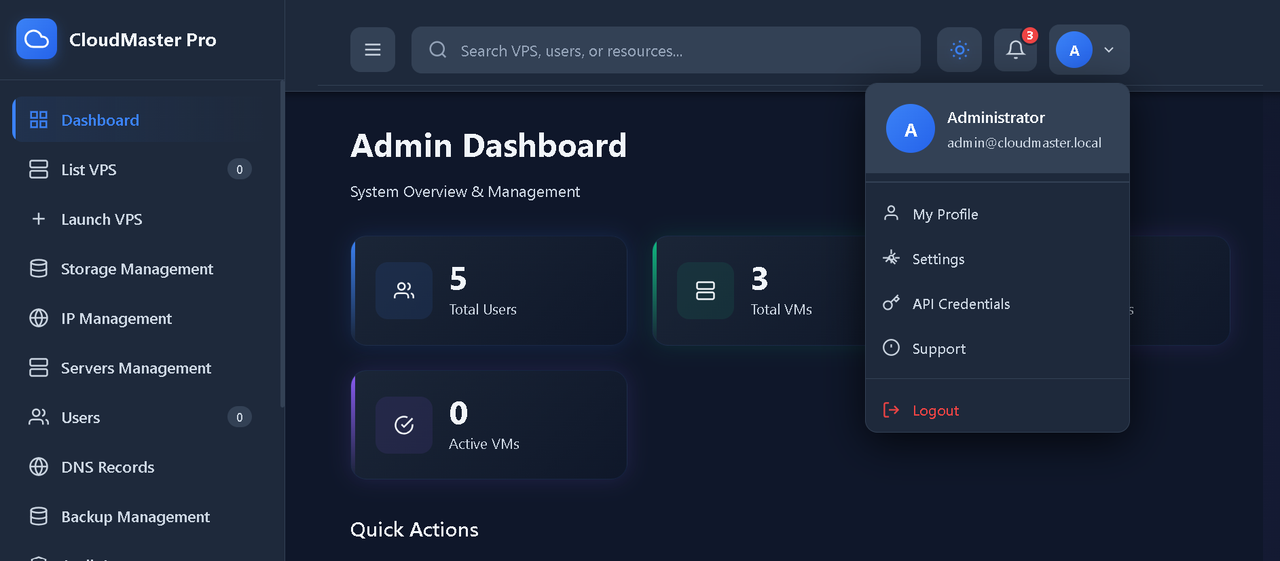Open the List VPS page
This screenshot has width=1280, height=561.
(142, 169)
